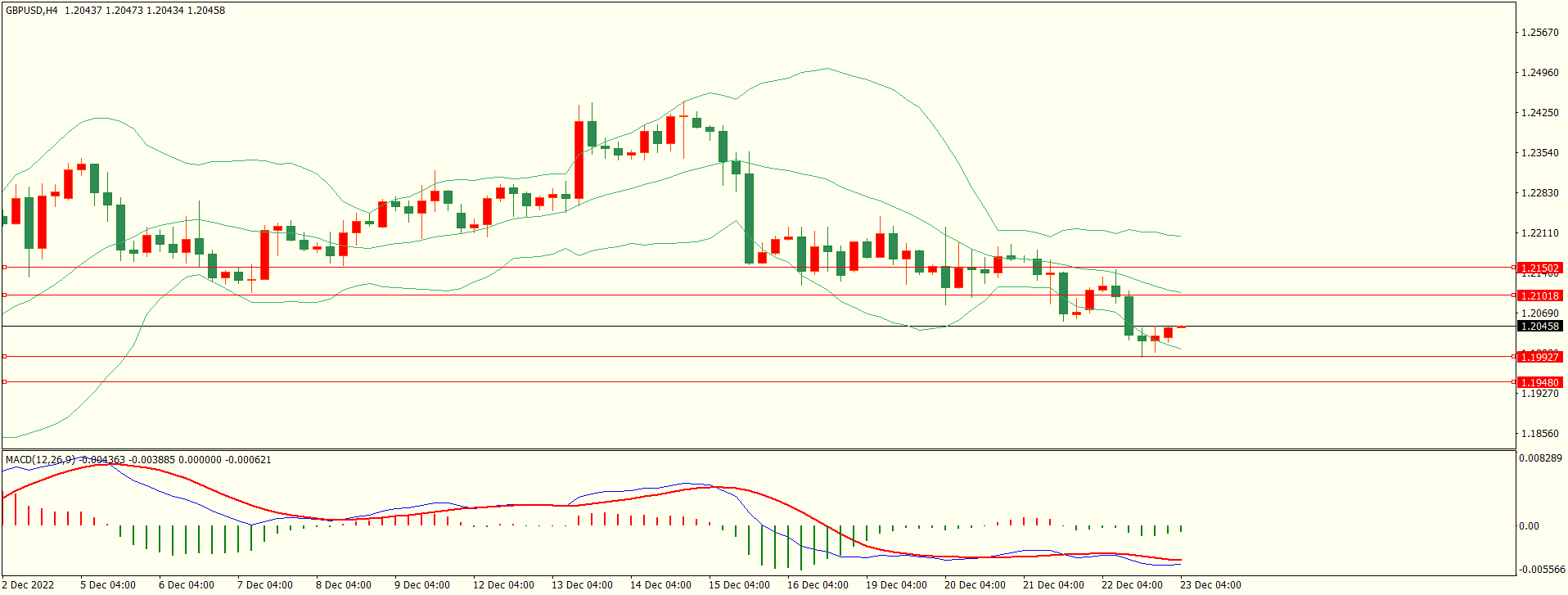Click the red 1.19480 price level label
The image size is (1568, 595).
1539,382
